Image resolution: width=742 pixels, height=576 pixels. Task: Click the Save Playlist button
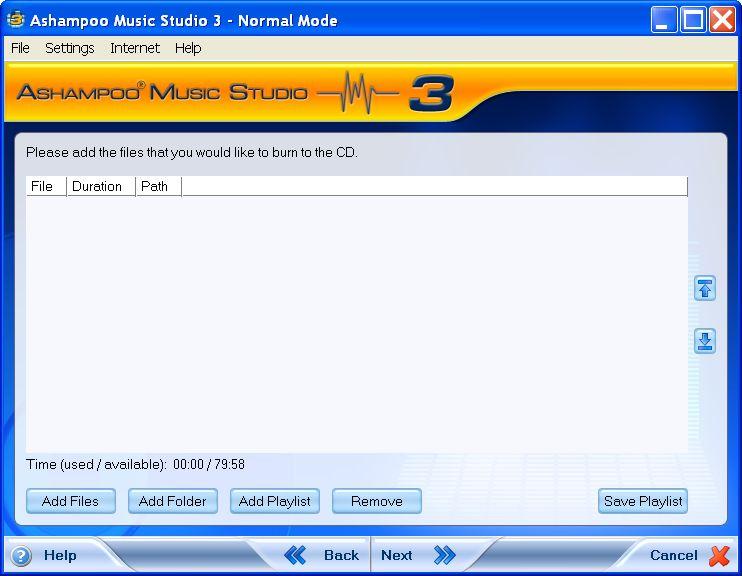tap(643, 501)
